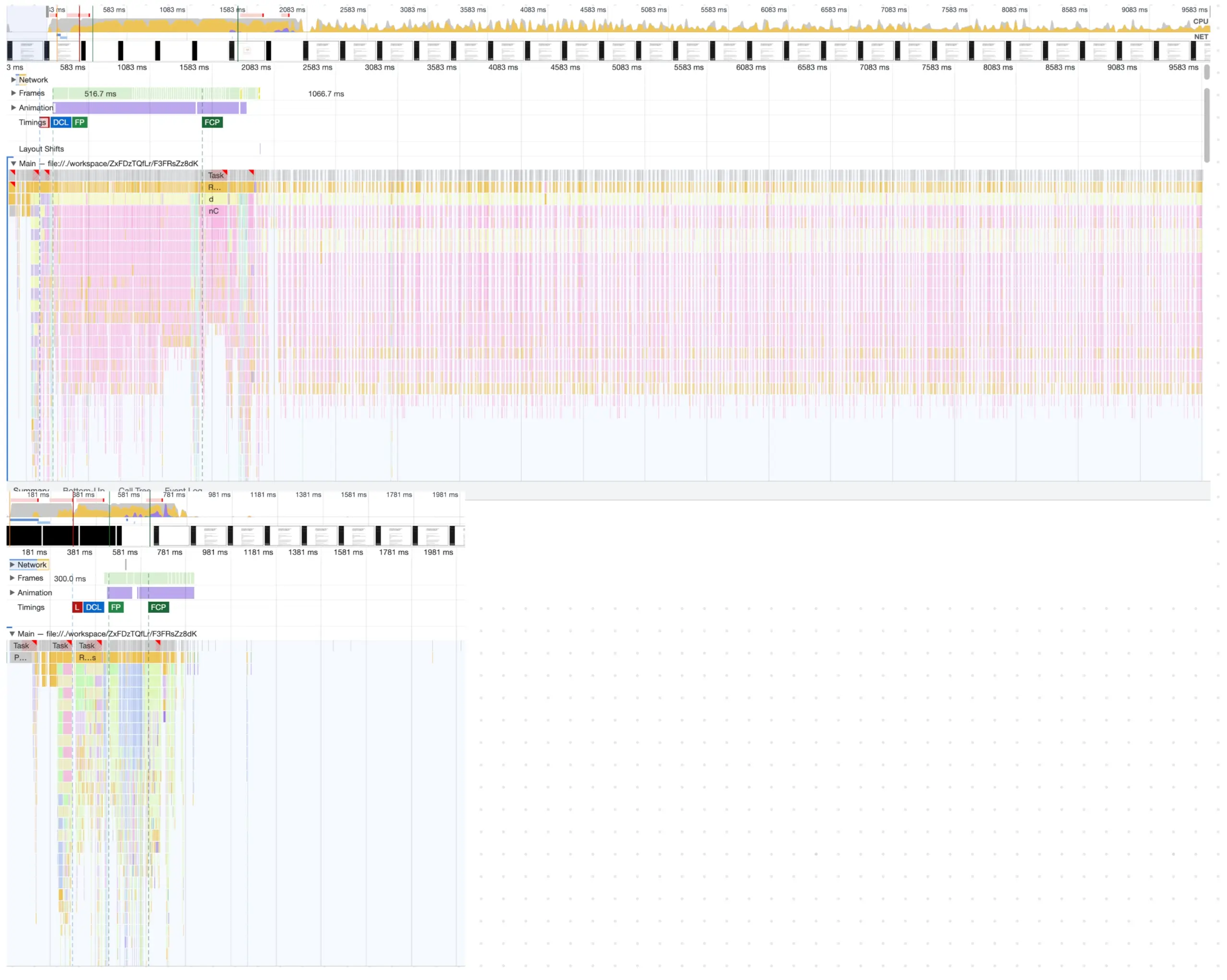The width and height of the screenshot is (1227, 980).
Task: Expand the Network track in the bottom panel
Action: (x=12, y=564)
